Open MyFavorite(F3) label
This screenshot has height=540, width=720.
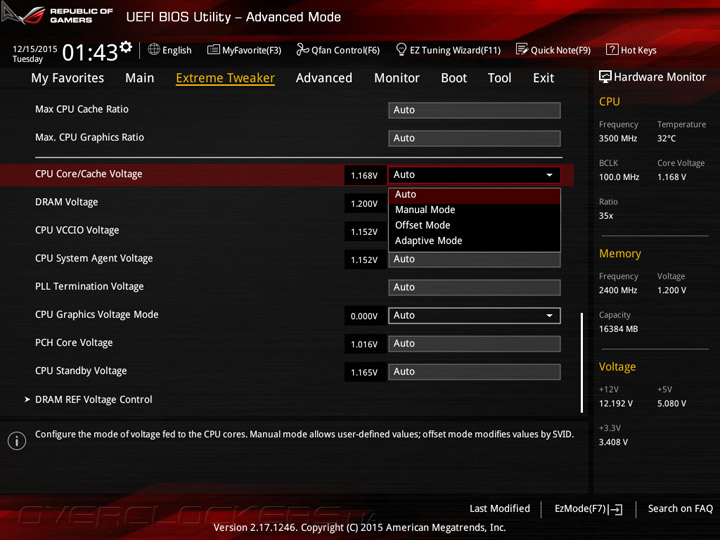252,50
